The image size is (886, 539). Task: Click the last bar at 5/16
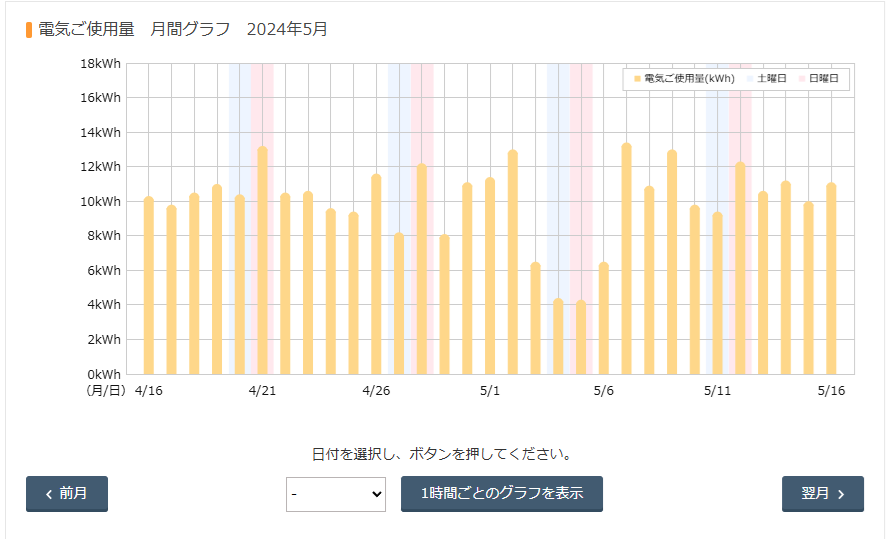(x=831, y=279)
